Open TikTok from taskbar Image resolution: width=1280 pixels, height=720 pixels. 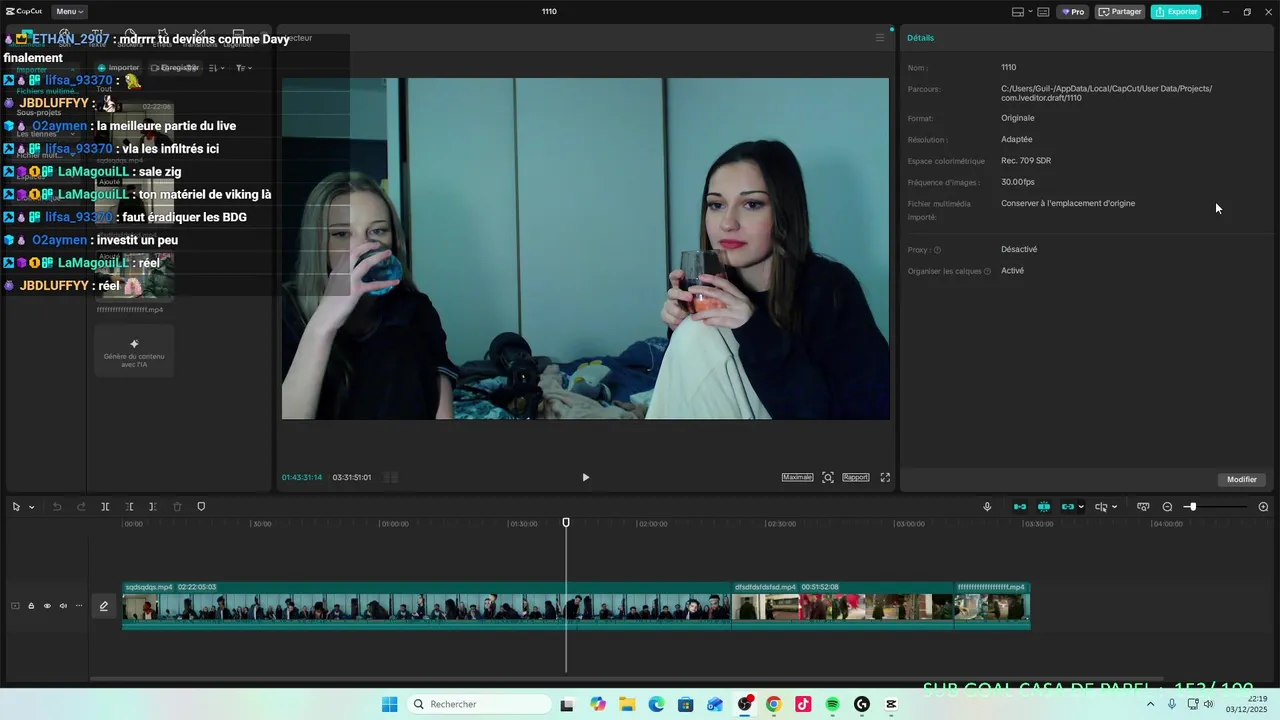click(x=803, y=704)
